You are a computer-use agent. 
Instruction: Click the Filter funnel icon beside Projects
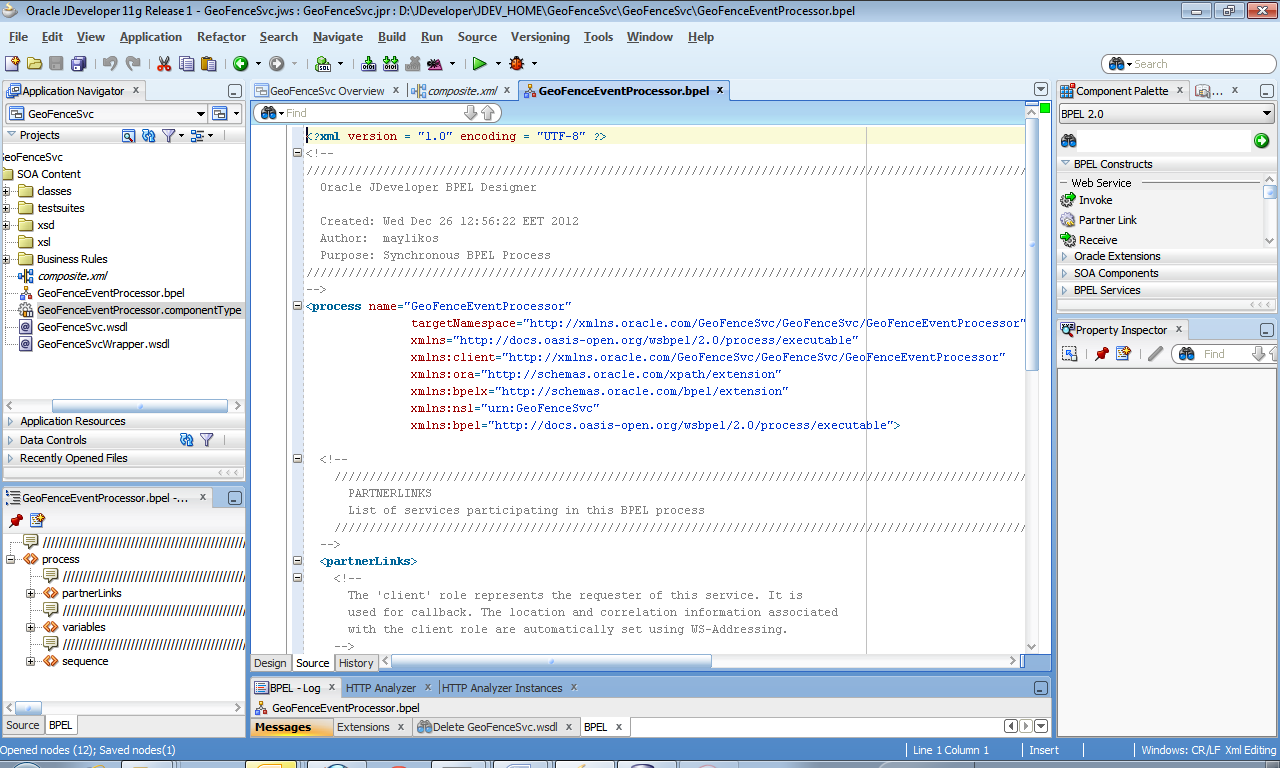coord(168,135)
